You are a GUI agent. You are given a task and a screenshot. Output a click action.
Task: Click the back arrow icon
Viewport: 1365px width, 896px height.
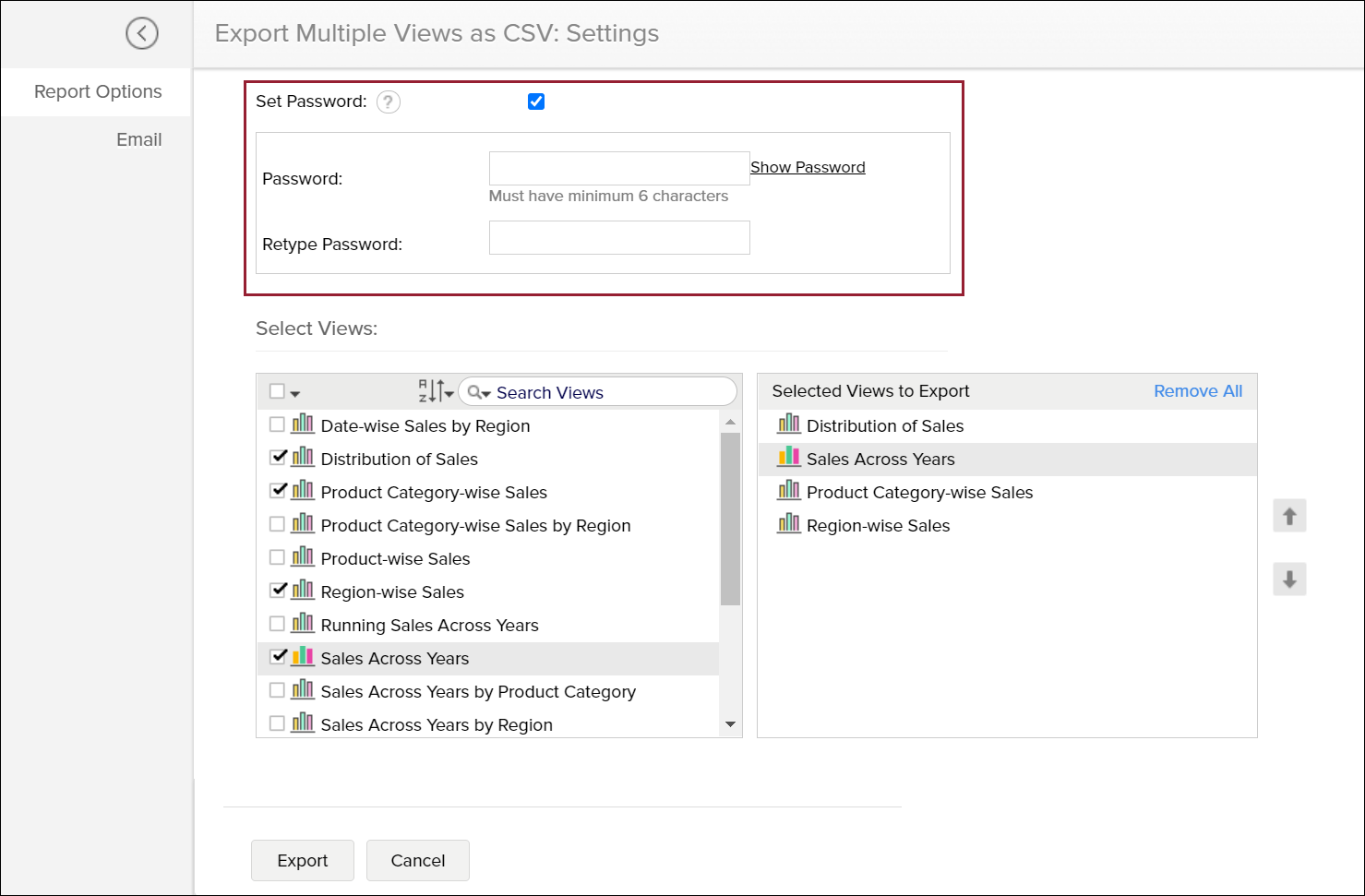point(142,33)
